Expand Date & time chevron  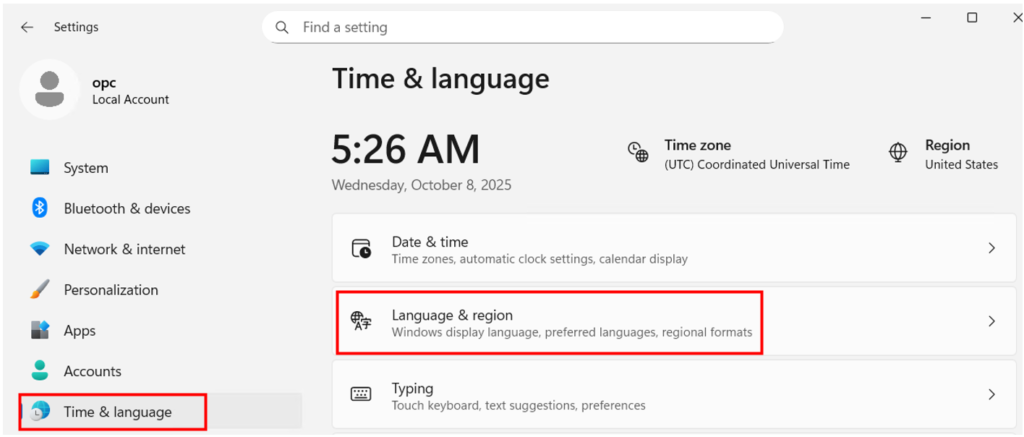[x=991, y=248]
